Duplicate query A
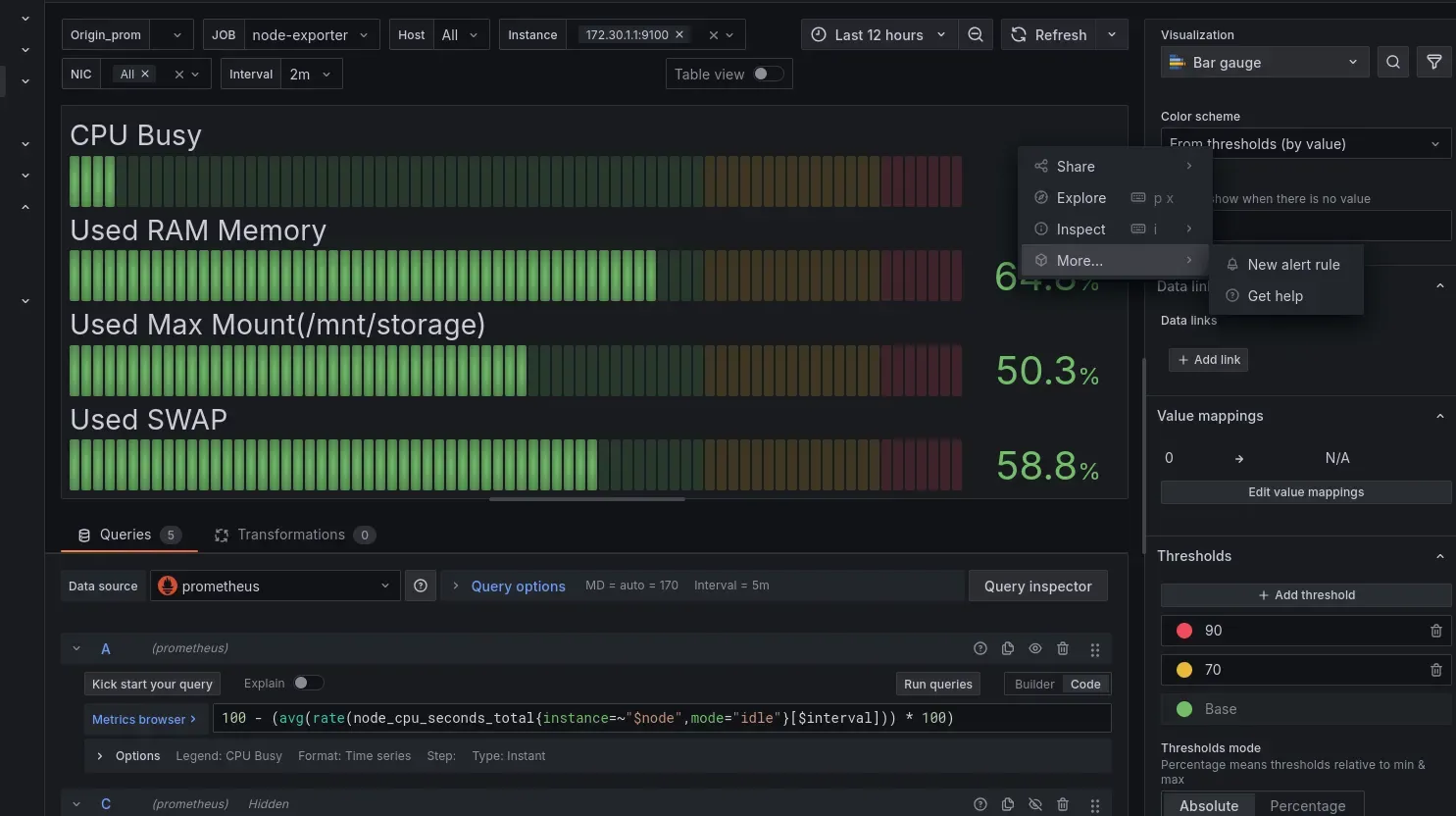The width and height of the screenshot is (1456, 816). 1008,648
